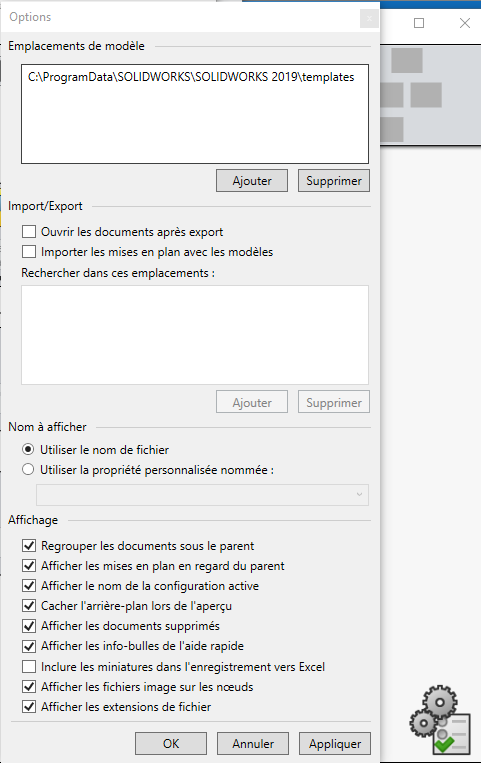Select the SOLIDWORKS 2019 templates path entry
481x763 pixels.
(x=191, y=77)
